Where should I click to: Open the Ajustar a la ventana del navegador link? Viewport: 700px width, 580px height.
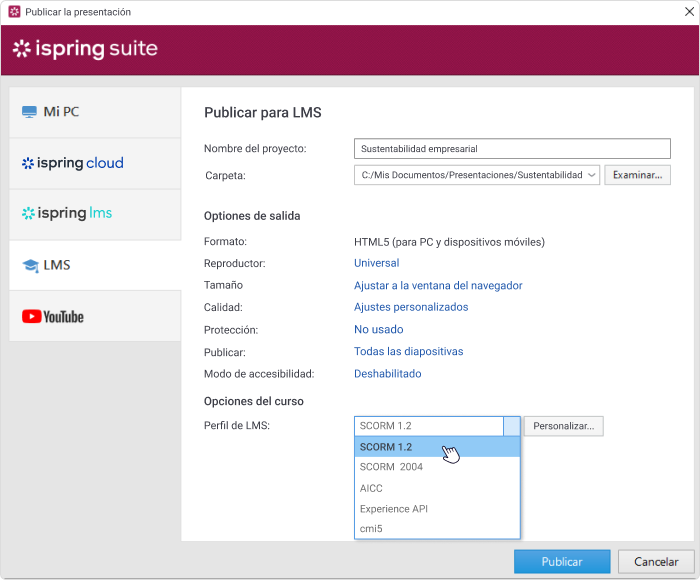(438, 285)
